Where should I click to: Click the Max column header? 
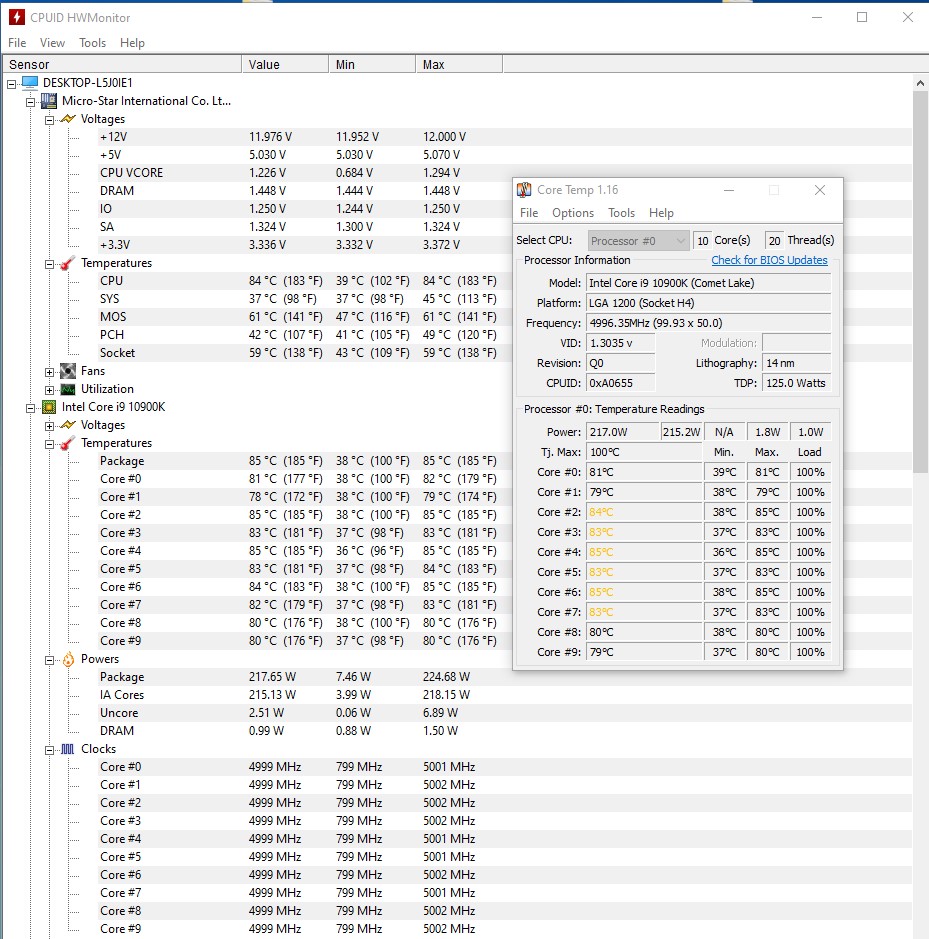pos(459,64)
